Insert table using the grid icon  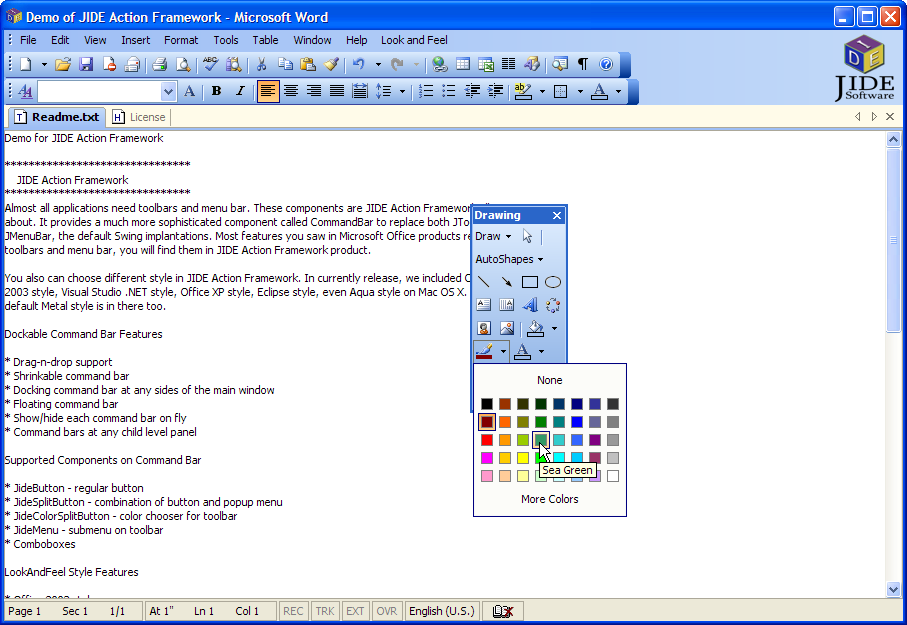click(x=463, y=64)
